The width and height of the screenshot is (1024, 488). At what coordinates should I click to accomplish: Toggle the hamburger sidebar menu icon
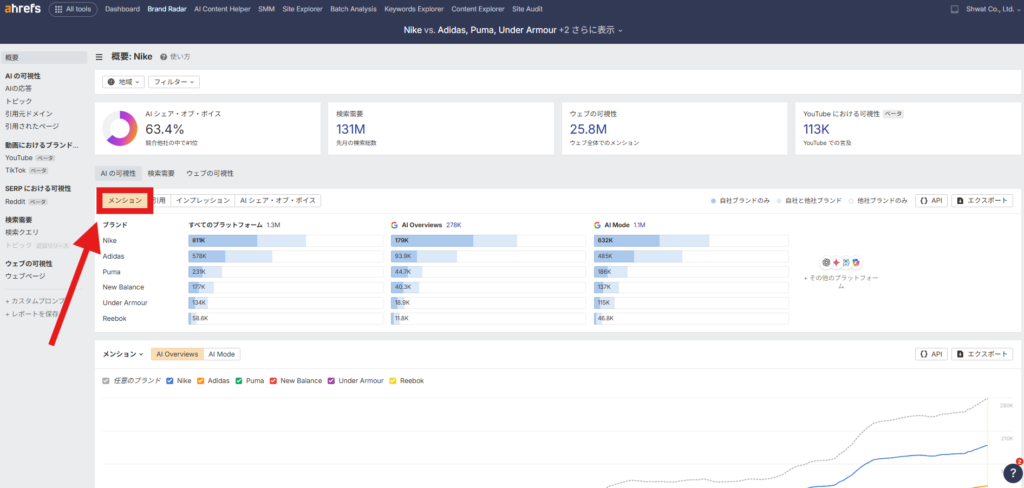click(x=99, y=57)
